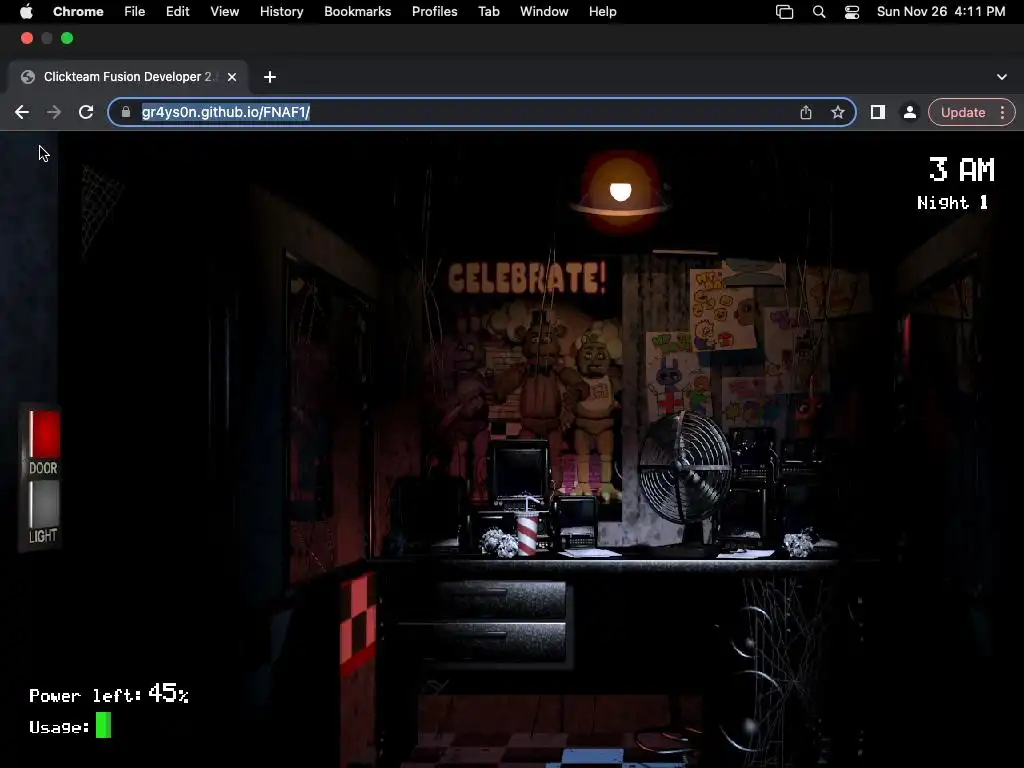Image resolution: width=1024 pixels, height=768 pixels.
Task: Toggle the red DOOR button
Action: (44, 434)
